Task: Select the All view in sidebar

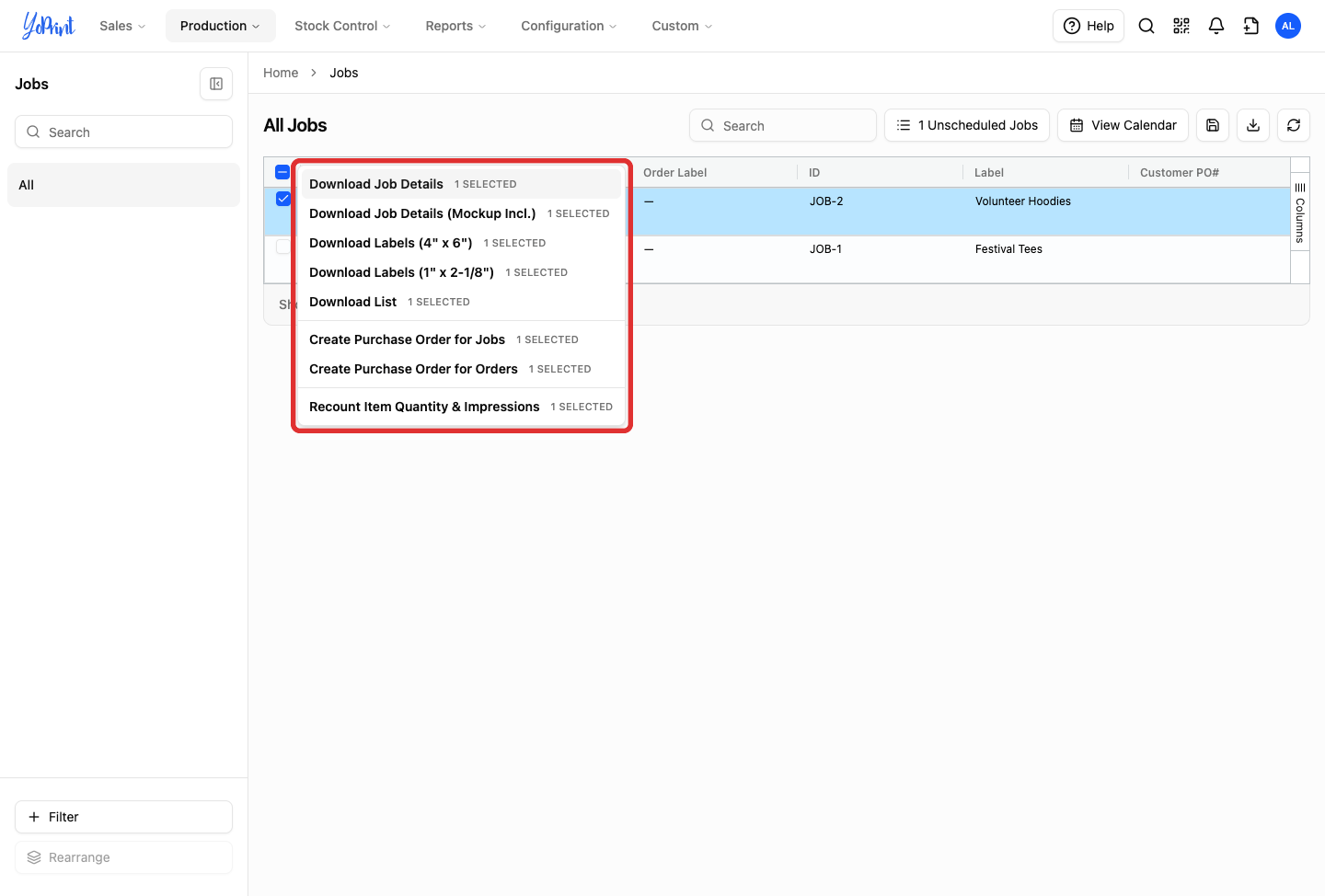Action: pyautogui.click(x=123, y=185)
